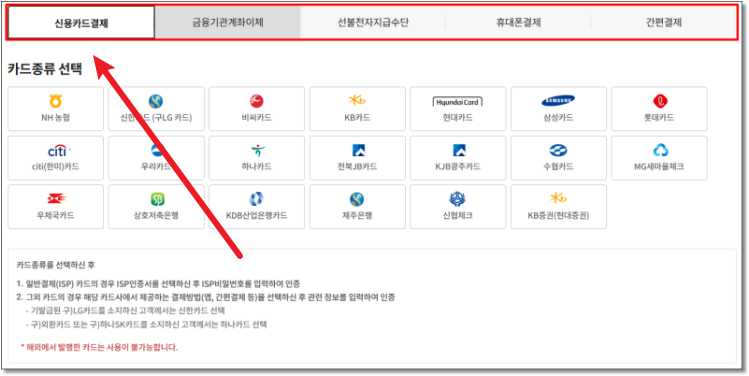This screenshot has width=749, height=376.
Task: Choose the KB증권(현대증권) card label
Action: click(558, 216)
